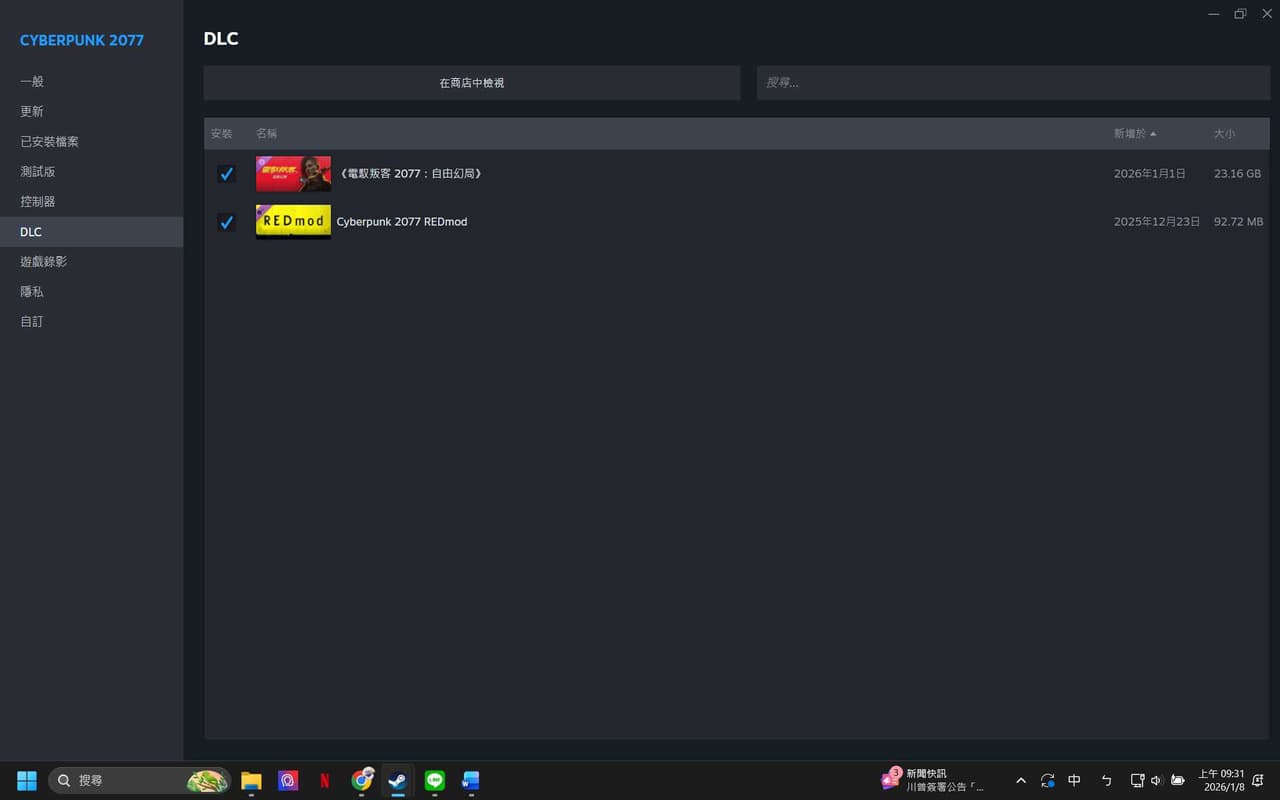Click the Cyberpunk 2077 REDmod name text
1280x800 pixels.
402,222
